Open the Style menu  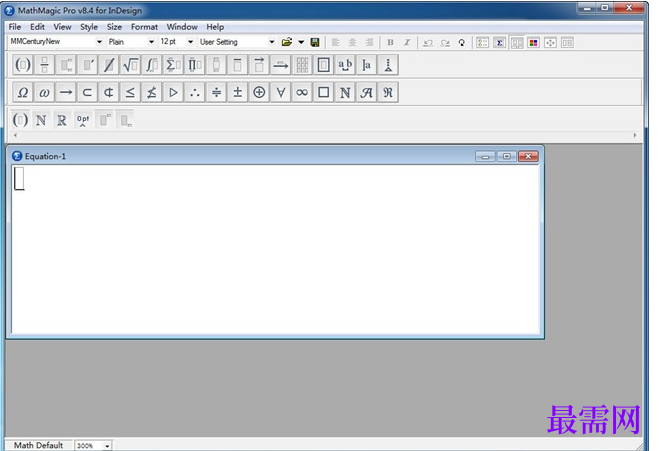point(89,27)
